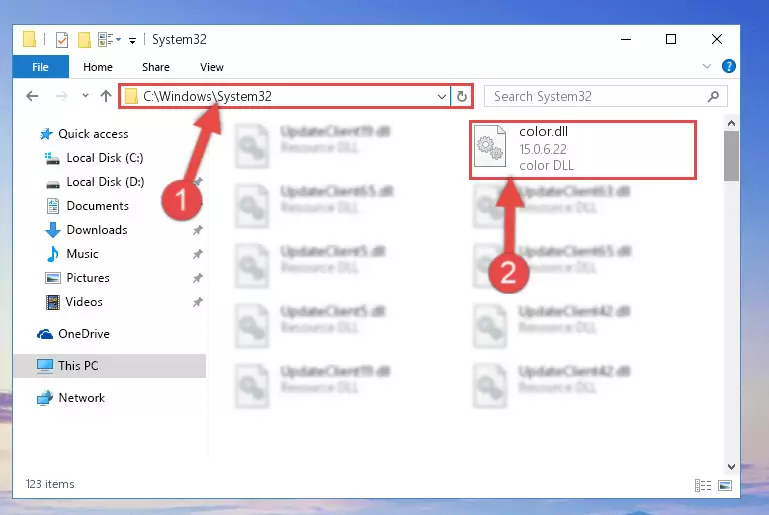Click the pin icon next to Downloads
The image size is (769, 515).
pos(198,230)
